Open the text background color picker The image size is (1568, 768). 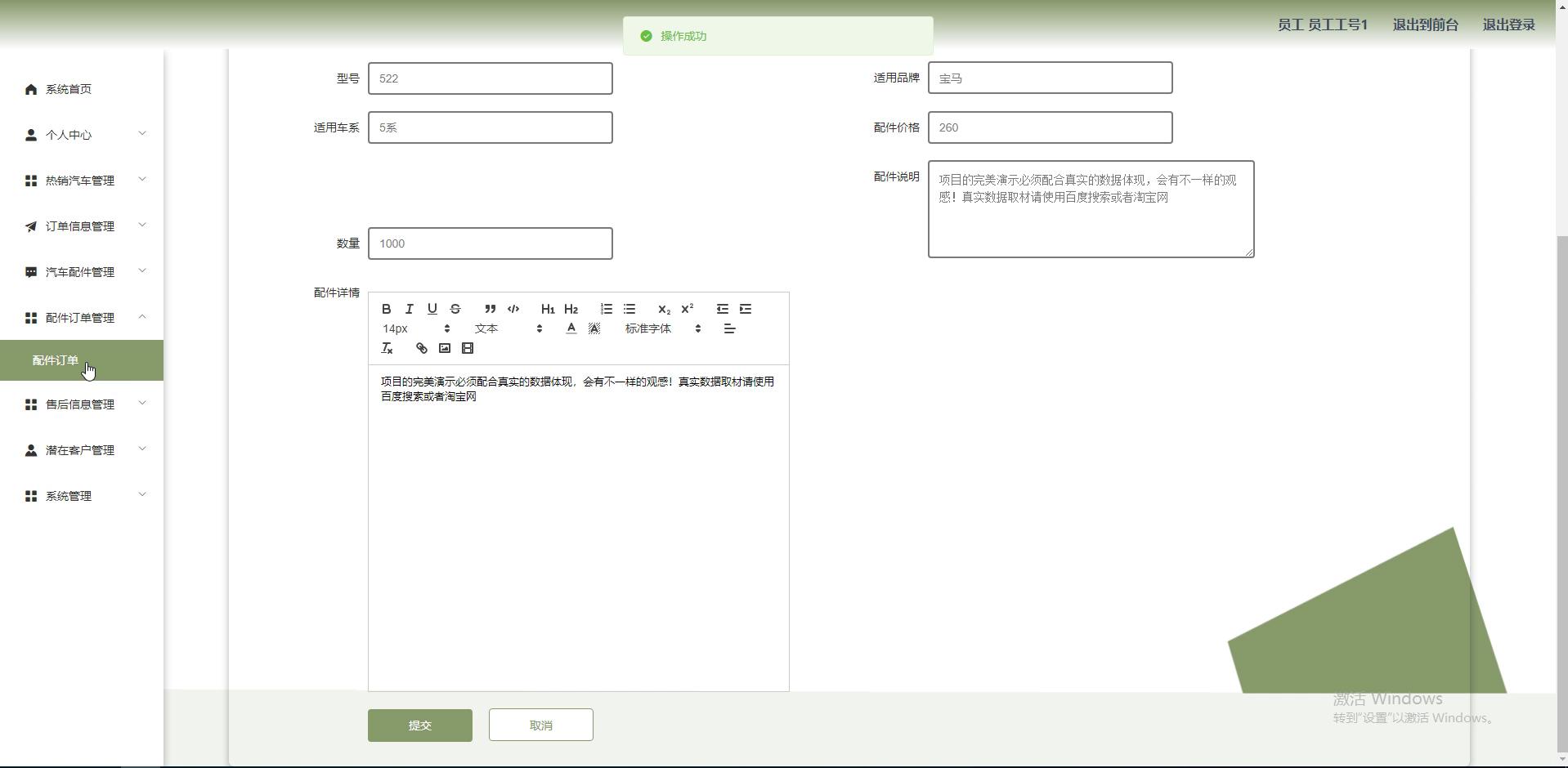tap(594, 328)
